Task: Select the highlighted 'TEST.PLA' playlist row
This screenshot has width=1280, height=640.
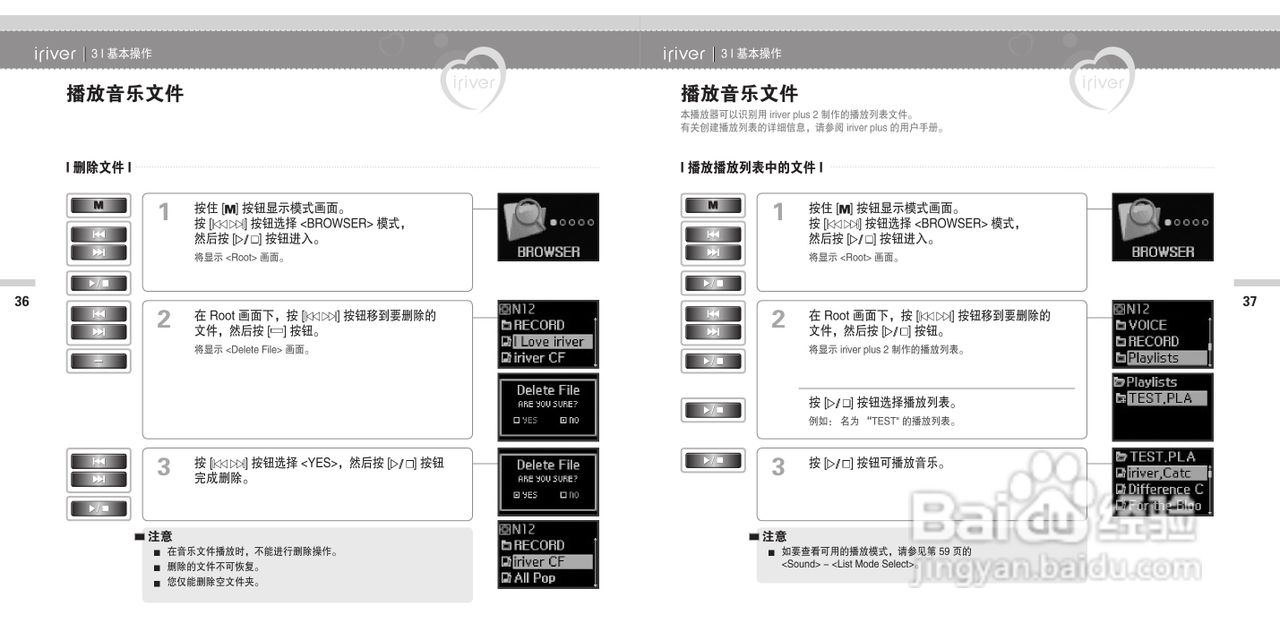Action: pos(1160,398)
